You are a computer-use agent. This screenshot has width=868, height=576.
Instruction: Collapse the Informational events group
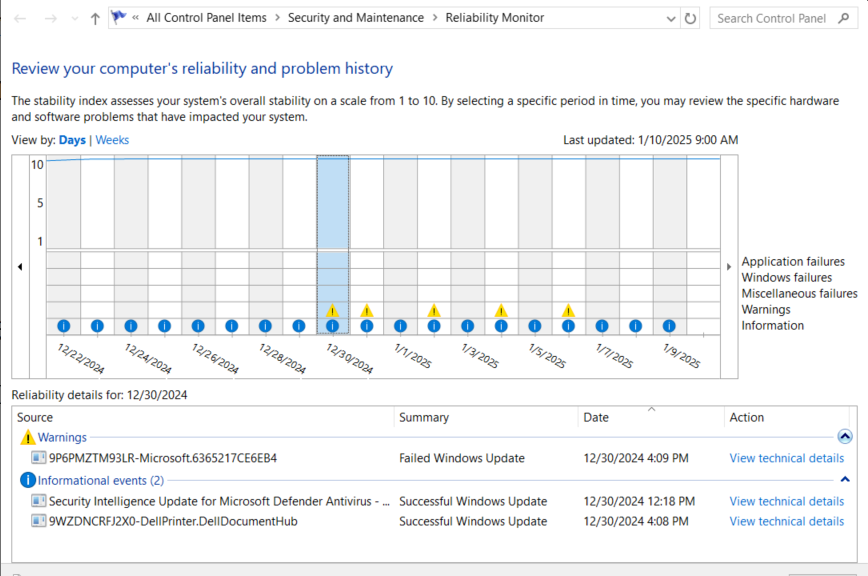click(x=845, y=479)
